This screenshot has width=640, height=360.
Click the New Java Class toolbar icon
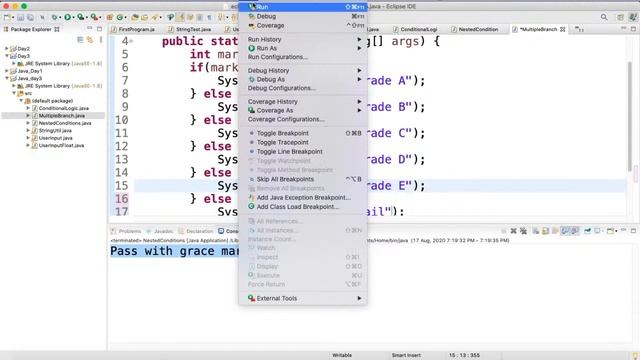tap(120, 17)
